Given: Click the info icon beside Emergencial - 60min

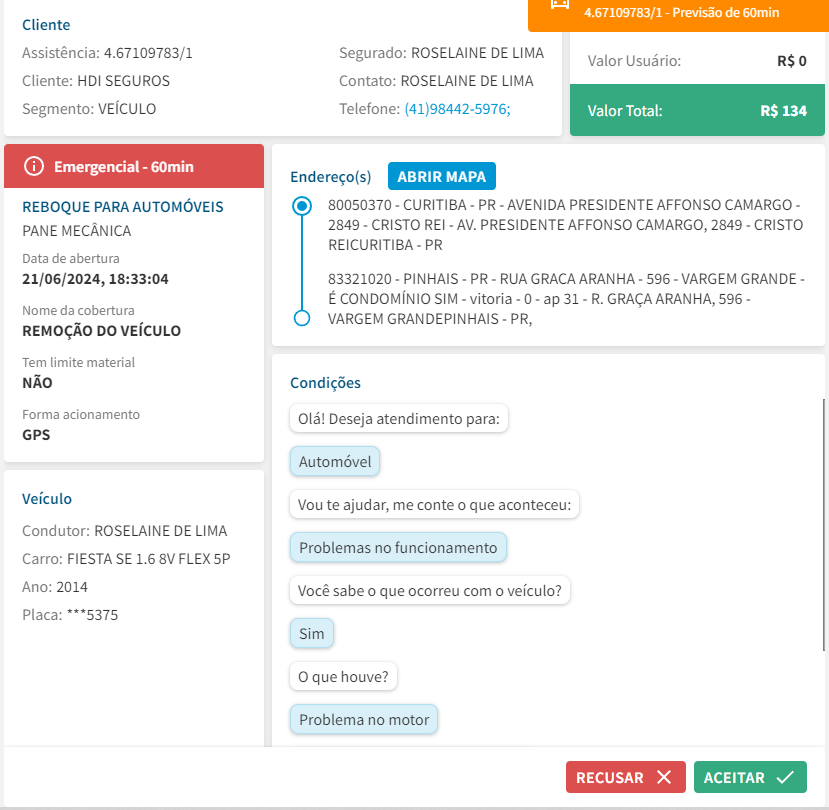Looking at the screenshot, I should pyautogui.click(x=34, y=167).
